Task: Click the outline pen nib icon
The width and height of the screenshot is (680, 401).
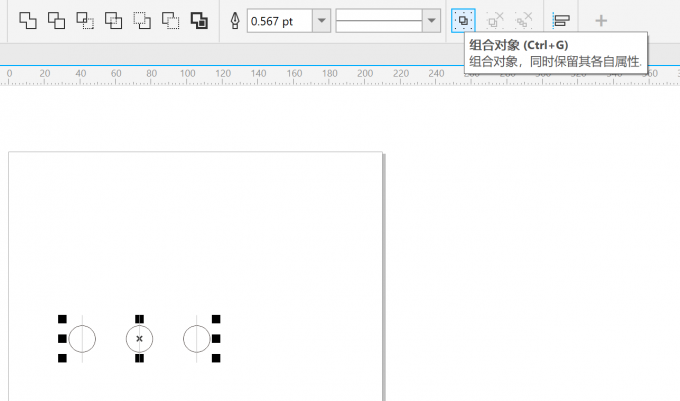Action: pyautogui.click(x=235, y=21)
